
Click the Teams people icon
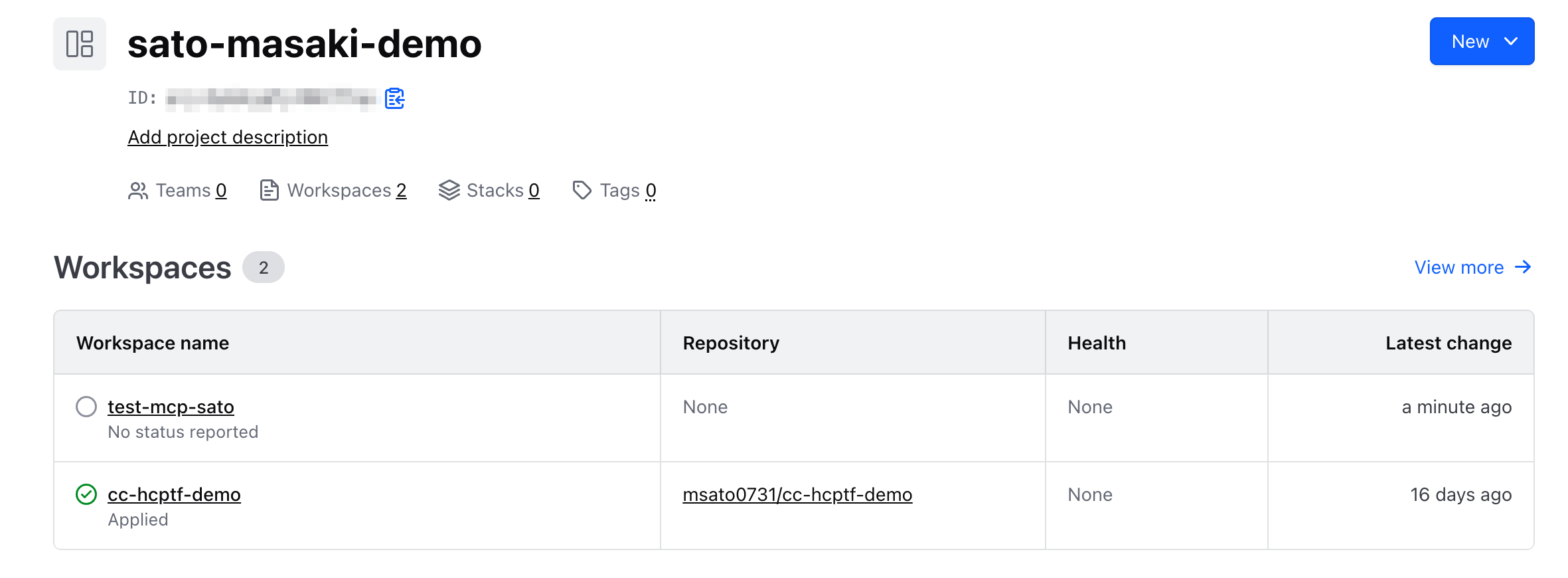tap(137, 191)
